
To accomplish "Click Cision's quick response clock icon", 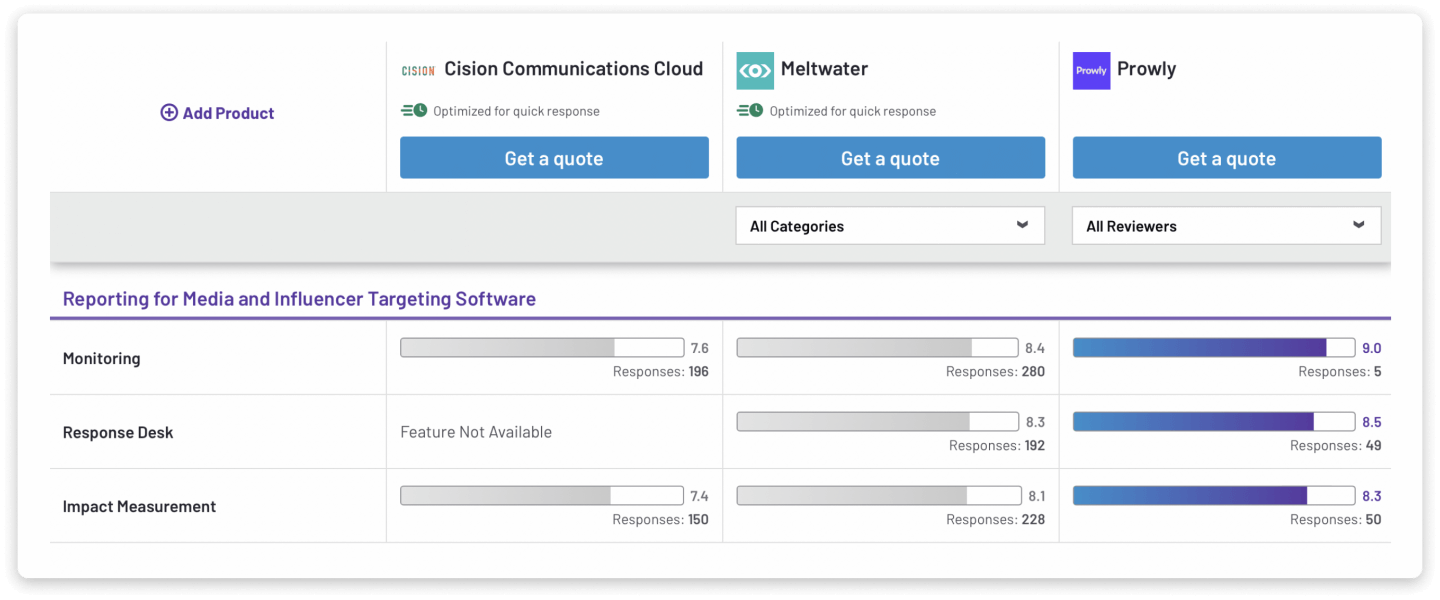I will pyautogui.click(x=414, y=111).
